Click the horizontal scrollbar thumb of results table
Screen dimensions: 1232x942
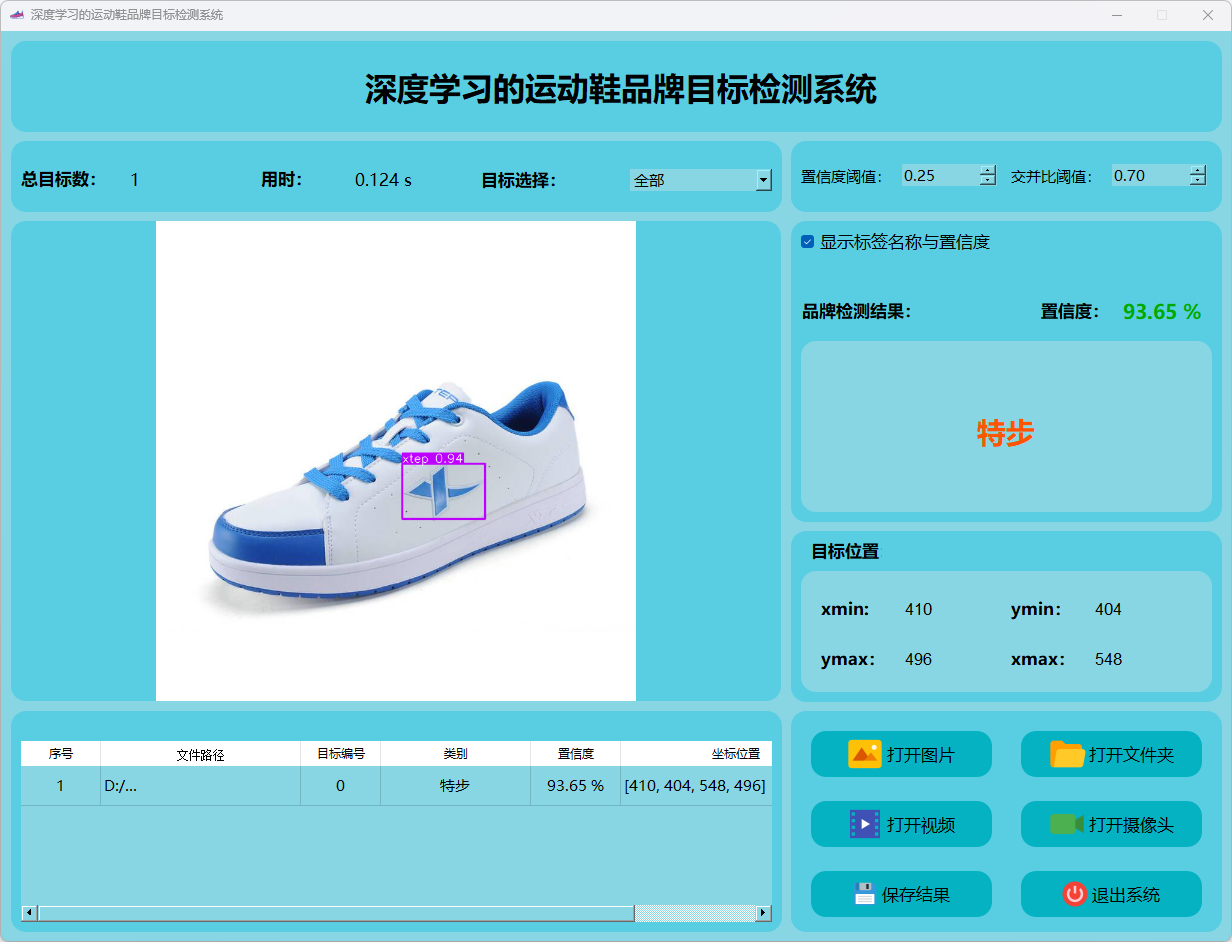[x=336, y=913]
